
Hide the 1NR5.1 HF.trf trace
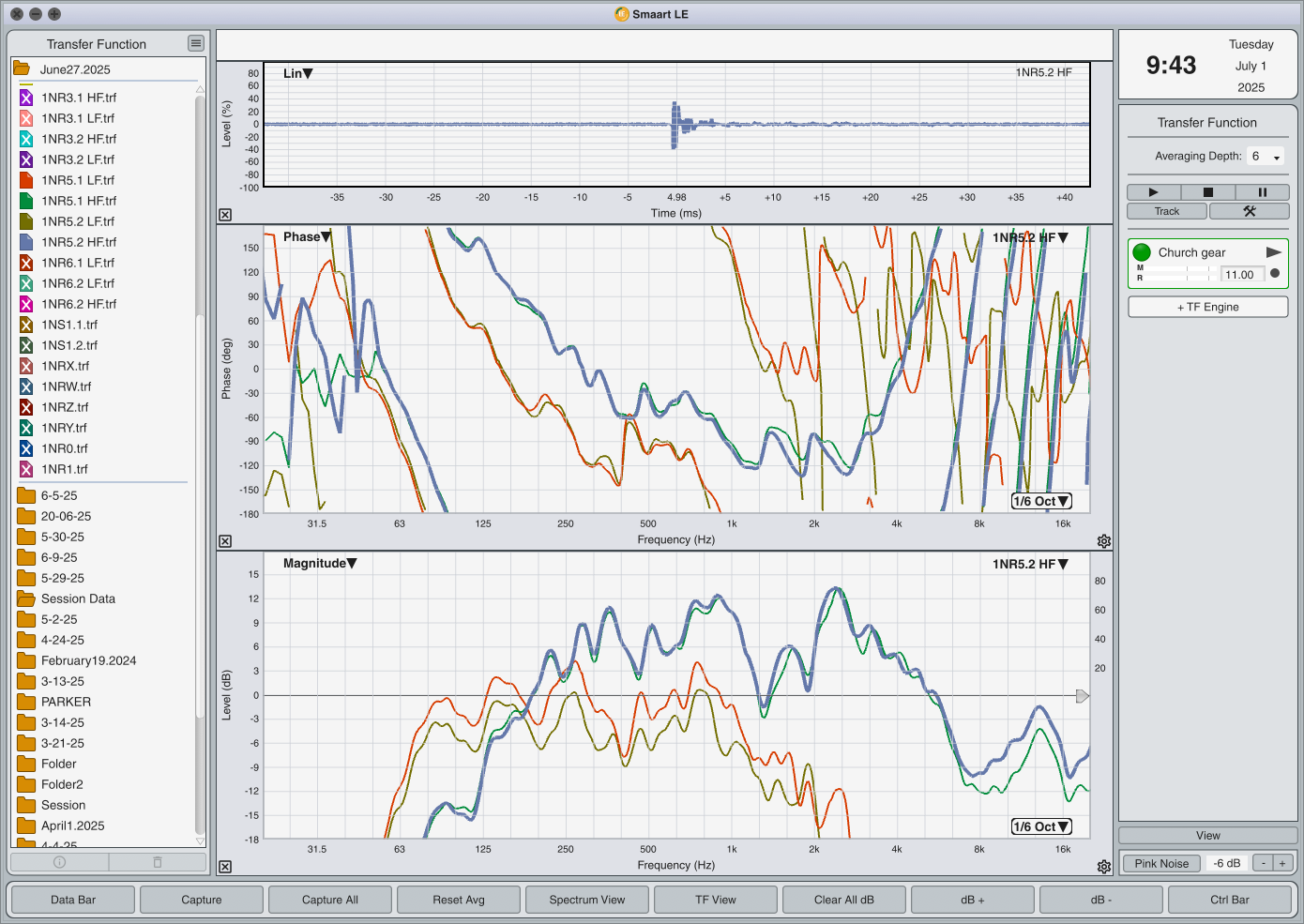[x=26, y=201]
